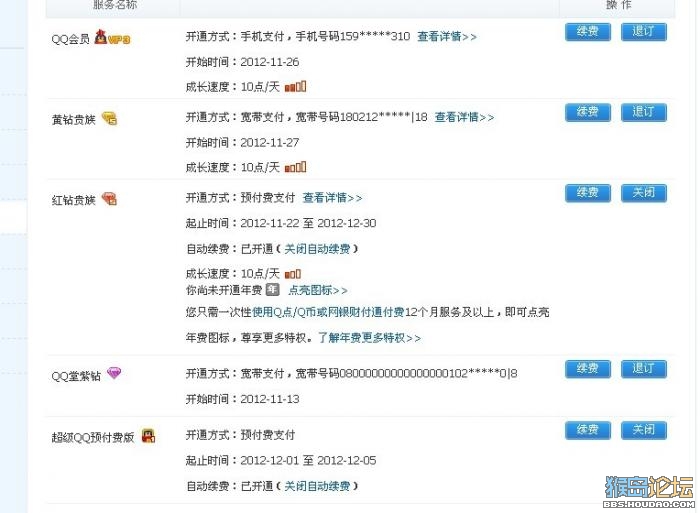Click 续费 button for QQ会员

click(x=588, y=32)
